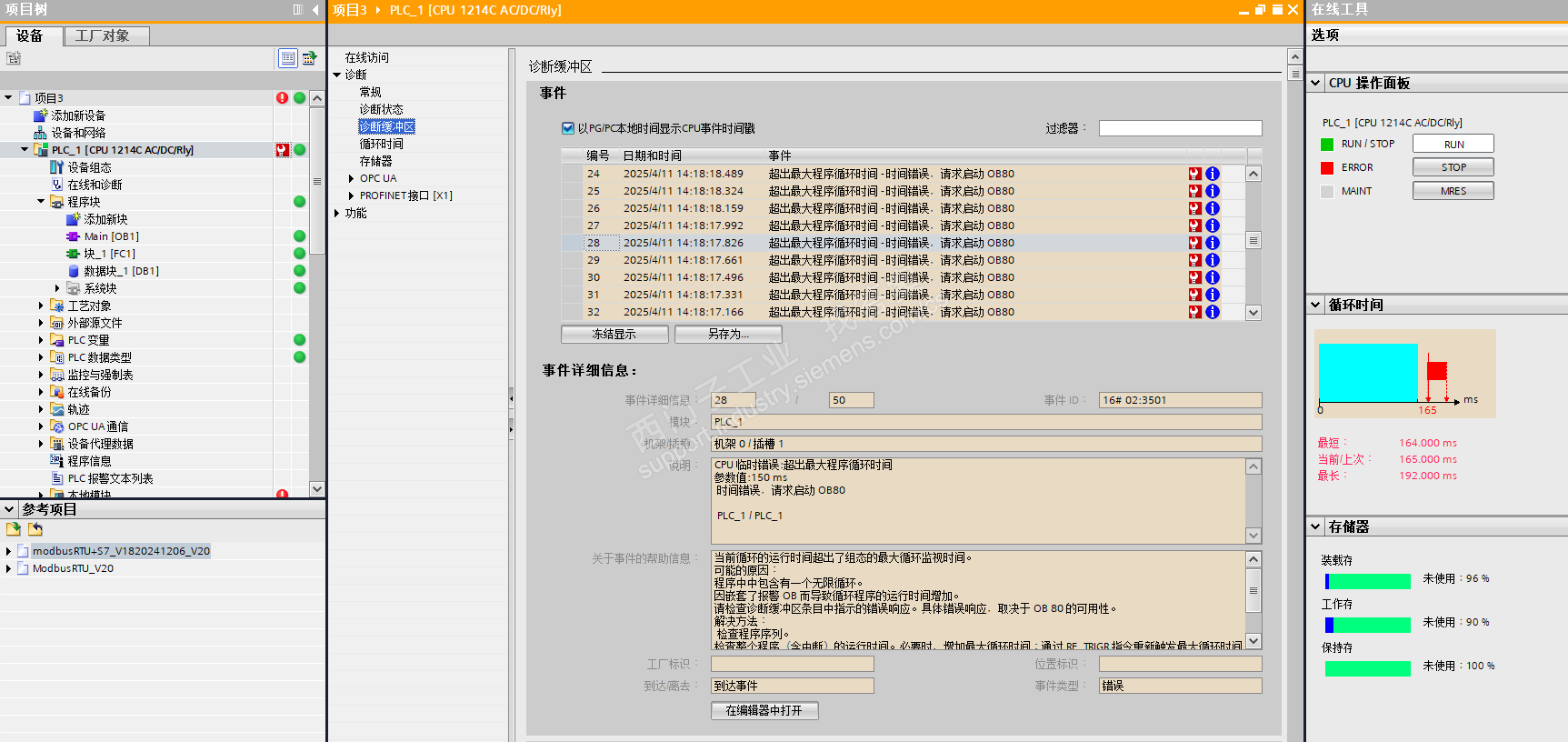Viewport: 1568px width, 742px height.
Task: Collapse the 存储器 section in online tools
Action: [x=1315, y=526]
